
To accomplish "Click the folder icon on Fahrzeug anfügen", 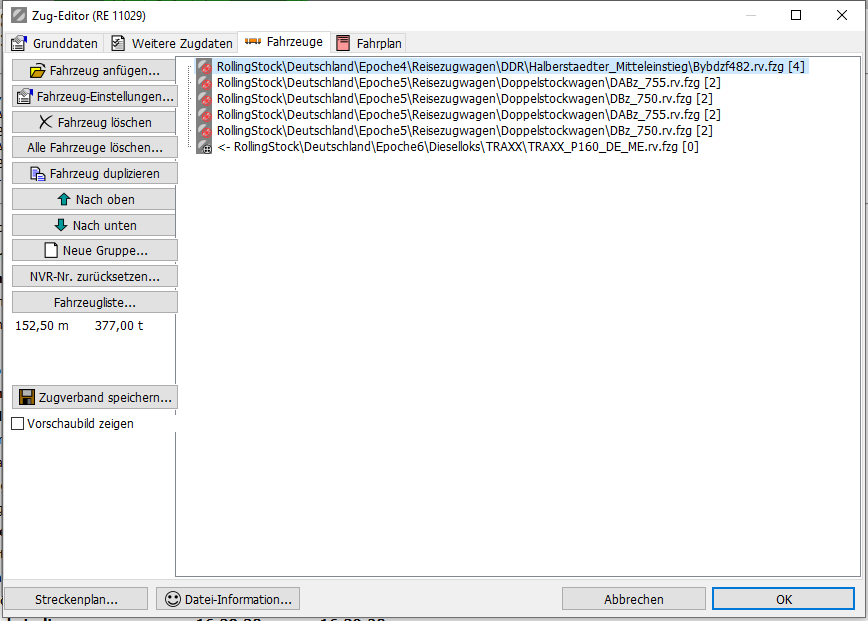I will pos(38,71).
